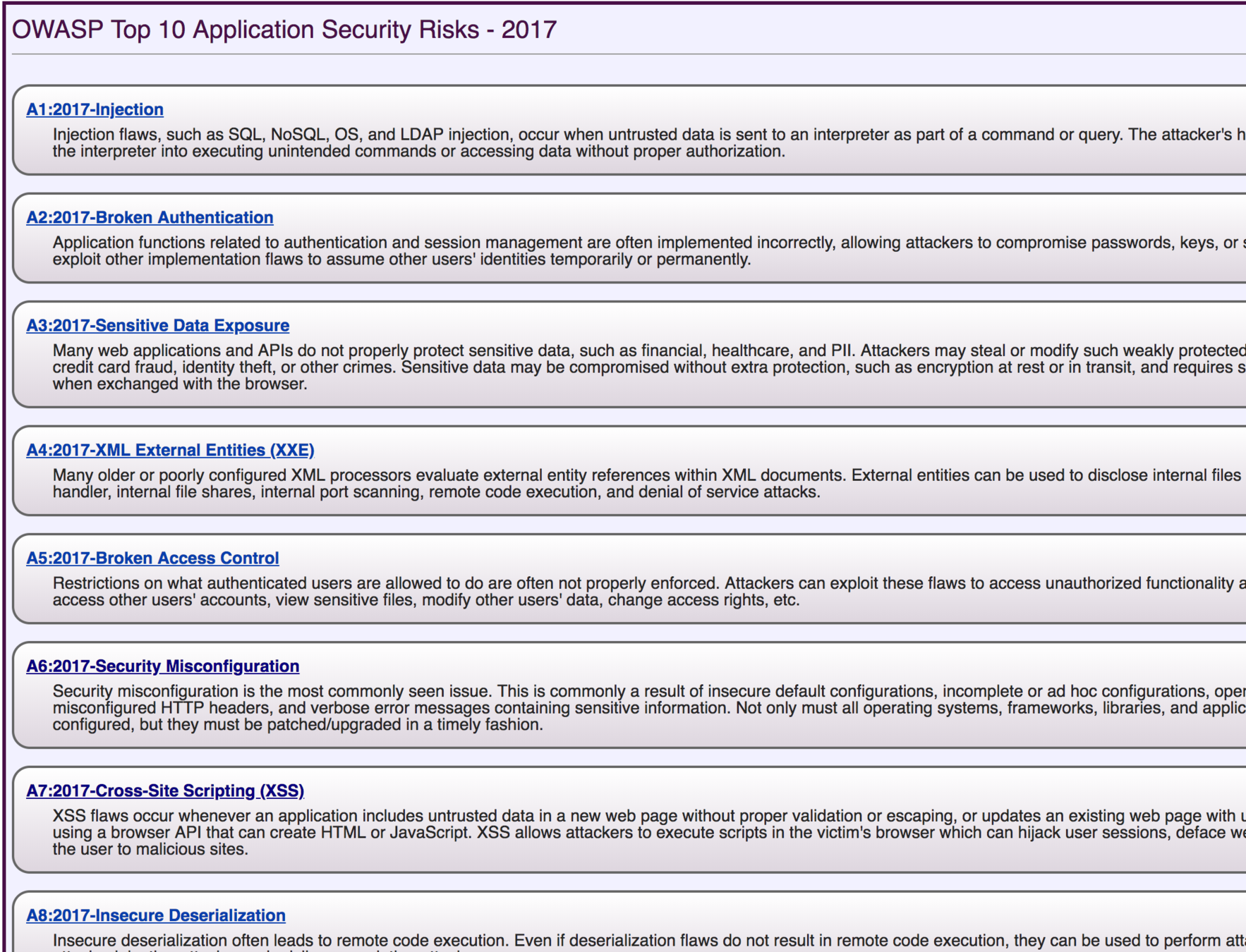Open A7:2017-Cross-Site Scripting (XSS) link
This screenshot has width=1246, height=952.
(165, 791)
